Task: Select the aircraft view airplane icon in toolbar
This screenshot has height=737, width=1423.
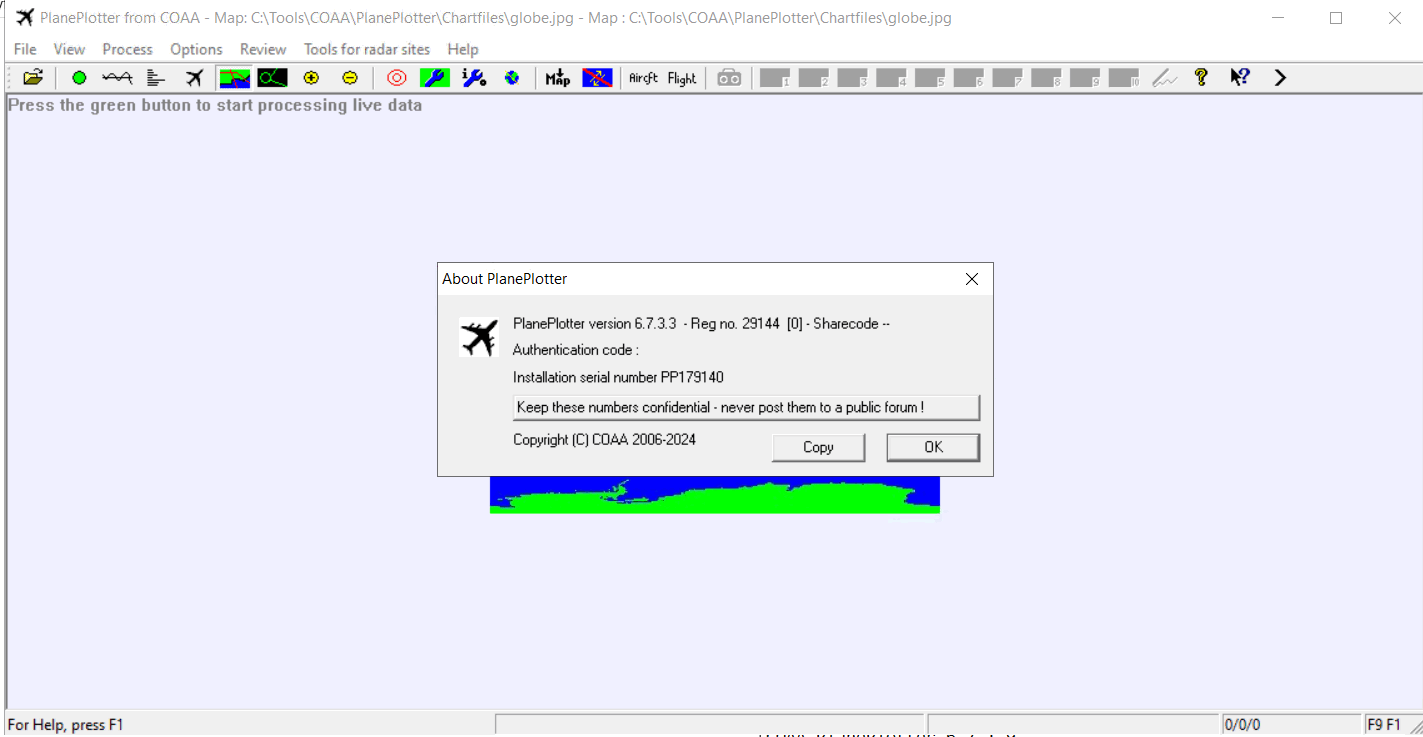Action: tap(194, 78)
